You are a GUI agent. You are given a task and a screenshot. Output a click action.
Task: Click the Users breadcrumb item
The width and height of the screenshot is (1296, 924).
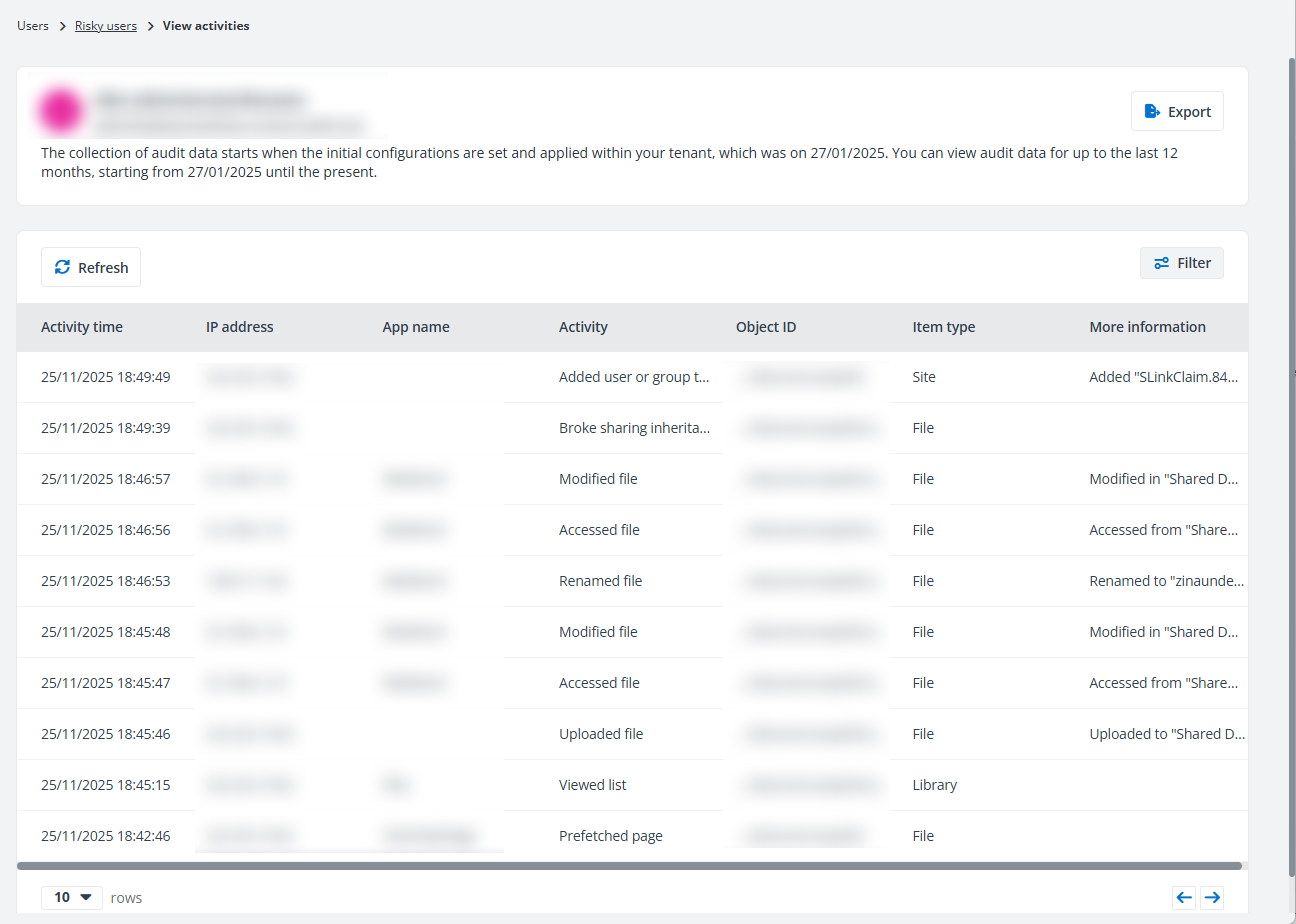pyautogui.click(x=32, y=25)
